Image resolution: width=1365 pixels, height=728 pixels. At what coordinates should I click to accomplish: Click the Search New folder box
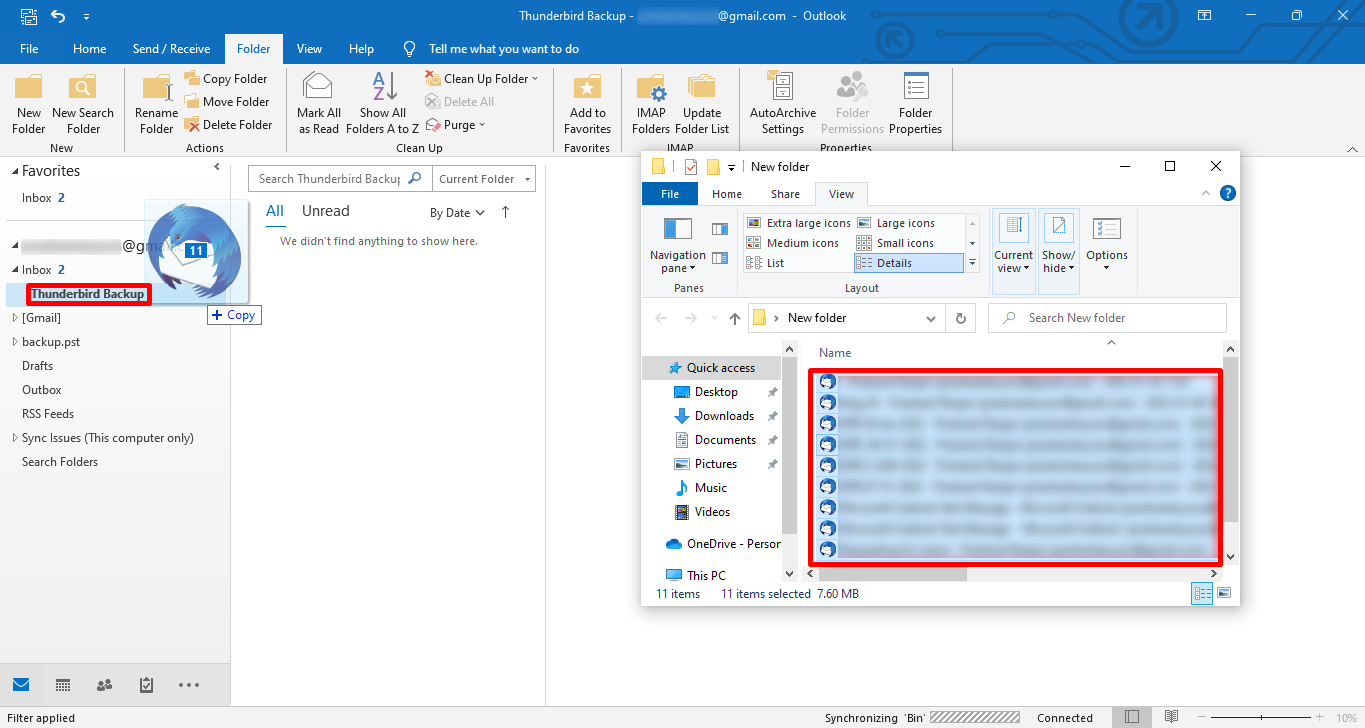pyautogui.click(x=1107, y=318)
